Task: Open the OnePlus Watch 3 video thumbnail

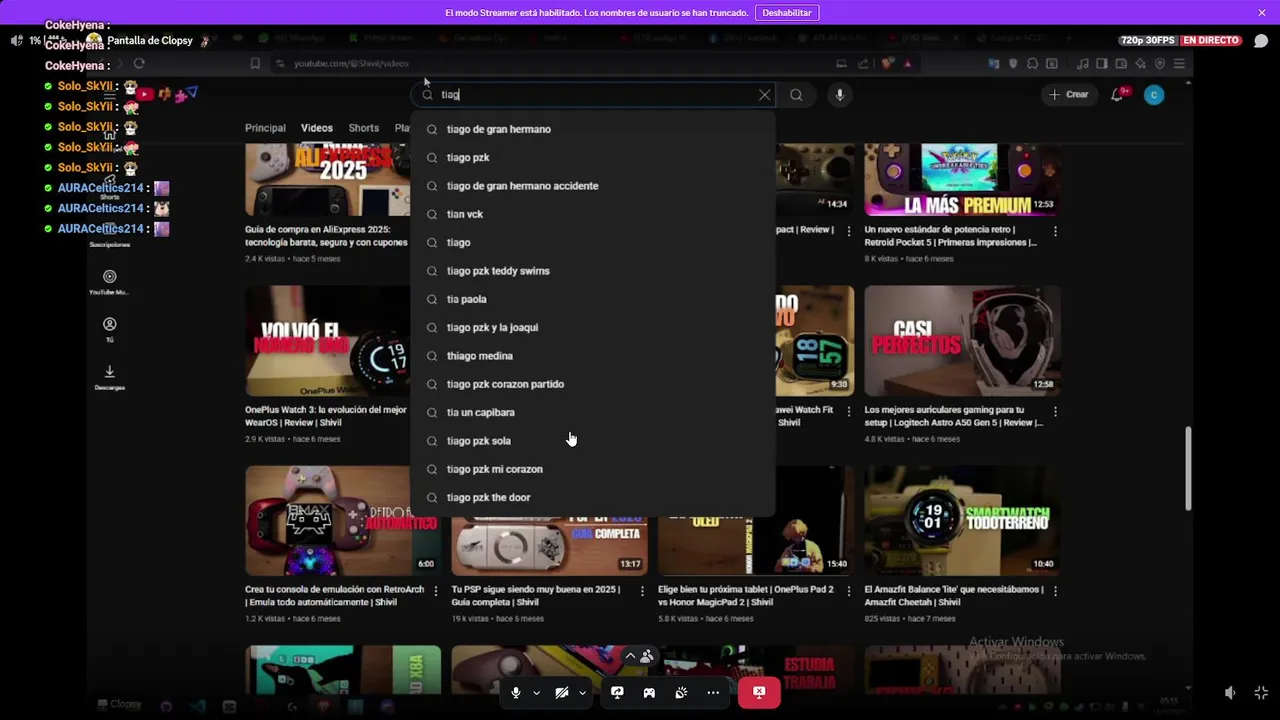Action: pos(328,341)
